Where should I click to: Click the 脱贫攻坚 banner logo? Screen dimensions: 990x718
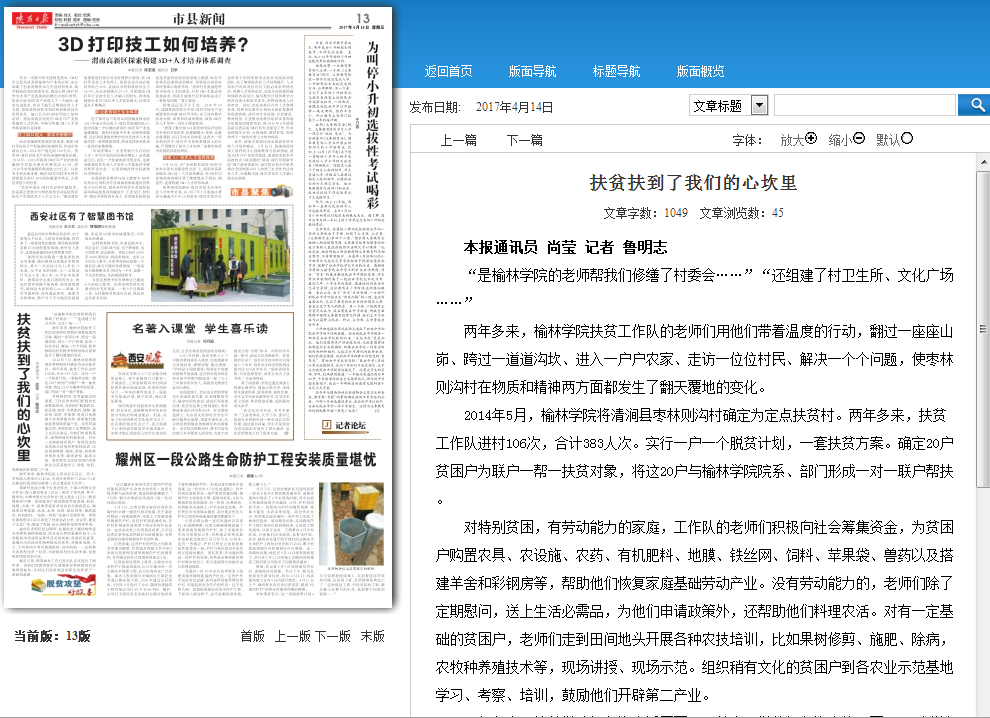coord(63,585)
